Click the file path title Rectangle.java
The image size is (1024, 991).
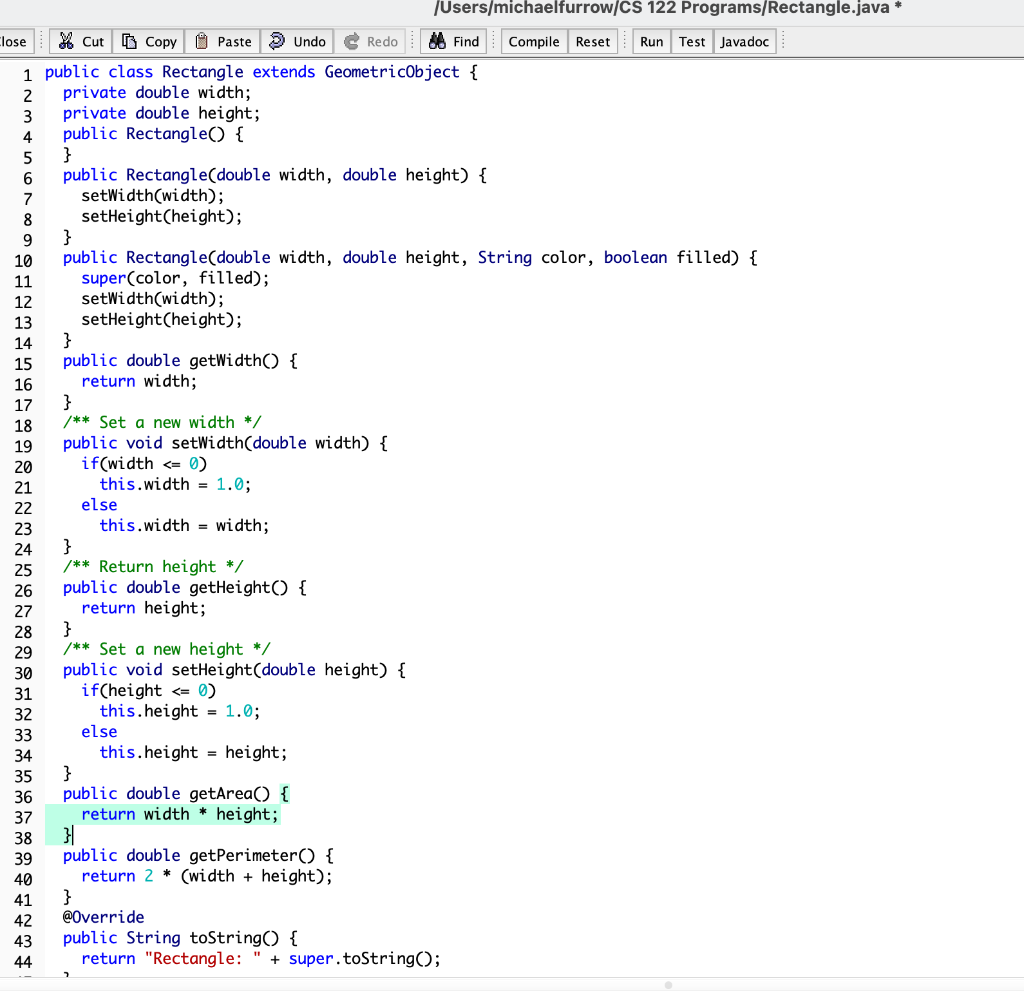[667, 8]
